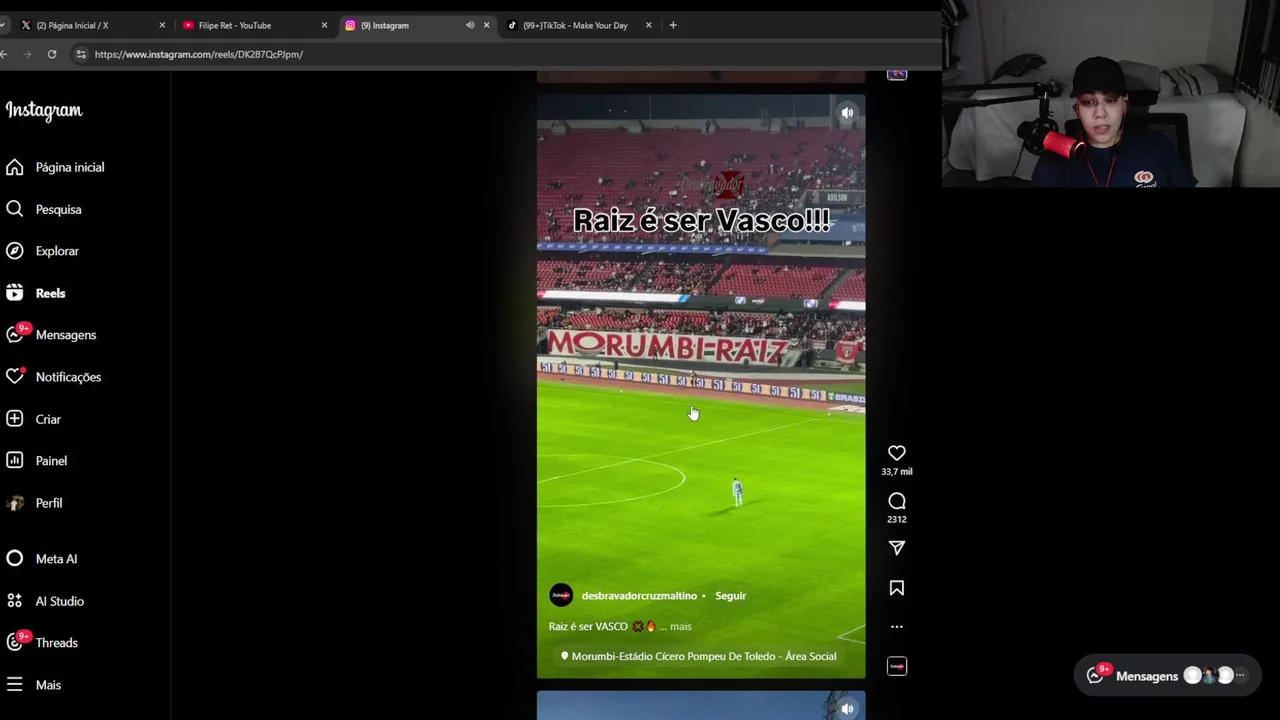Open the site information icon in address bar
The height and width of the screenshot is (720, 1280).
click(81, 54)
